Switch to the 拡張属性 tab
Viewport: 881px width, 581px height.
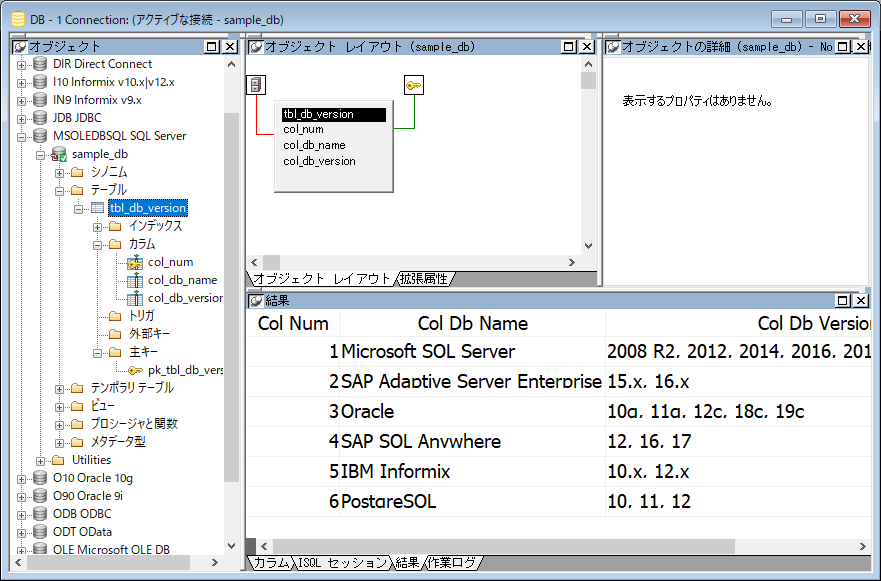tap(424, 278)
